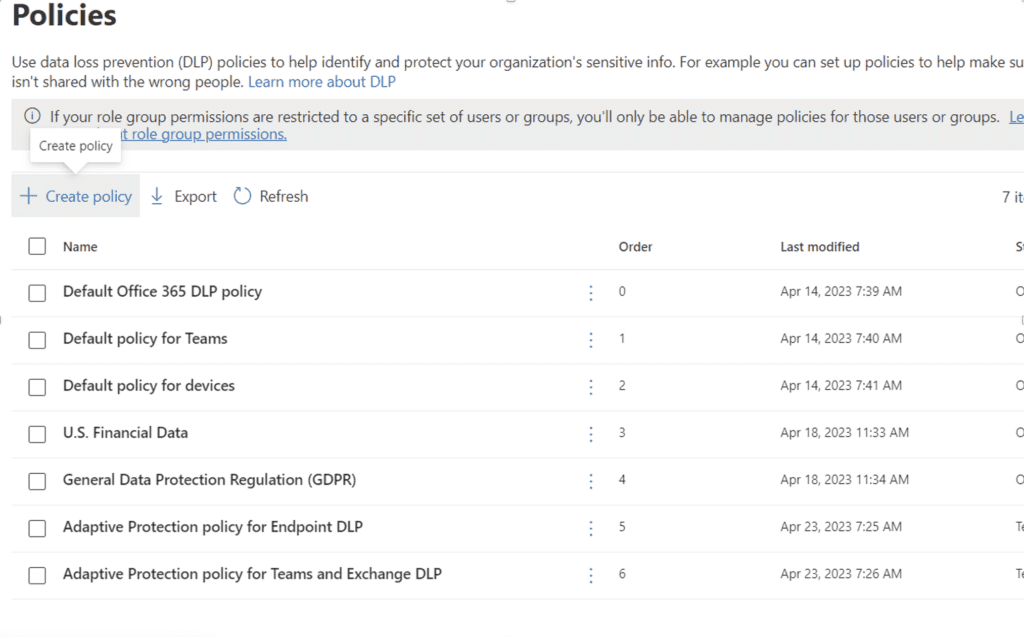Open Adaptive Protection policy for Endpoint DLP name
This screenshot has width=1024, height=637.
coord(213,527)
